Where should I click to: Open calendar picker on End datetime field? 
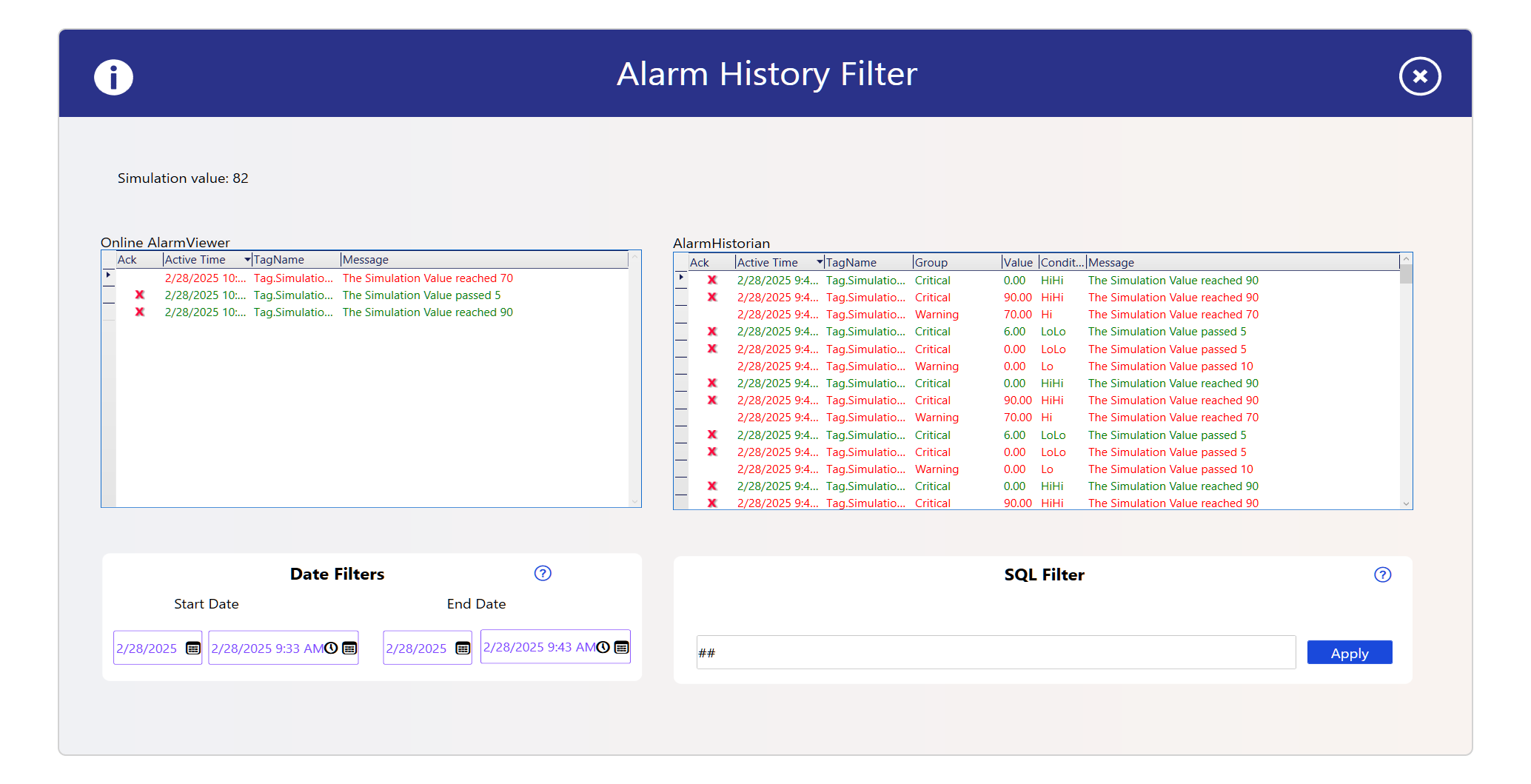pos(622,647)
